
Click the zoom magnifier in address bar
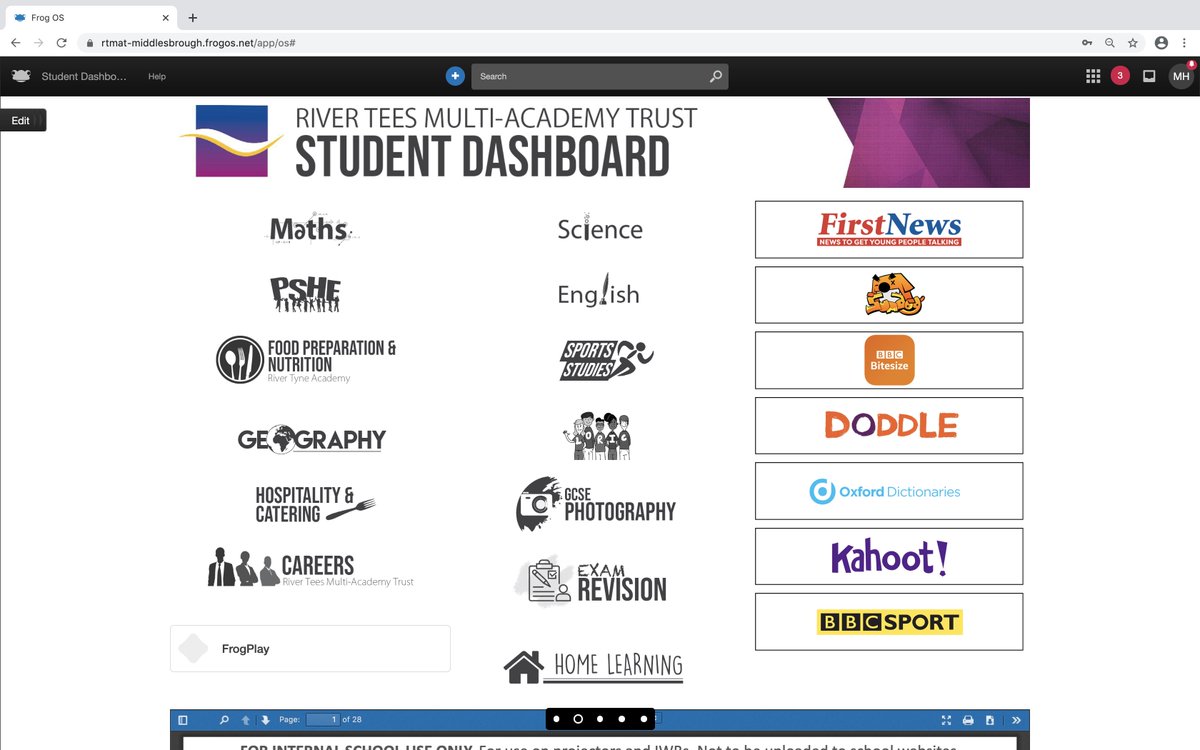[1110, 43]
